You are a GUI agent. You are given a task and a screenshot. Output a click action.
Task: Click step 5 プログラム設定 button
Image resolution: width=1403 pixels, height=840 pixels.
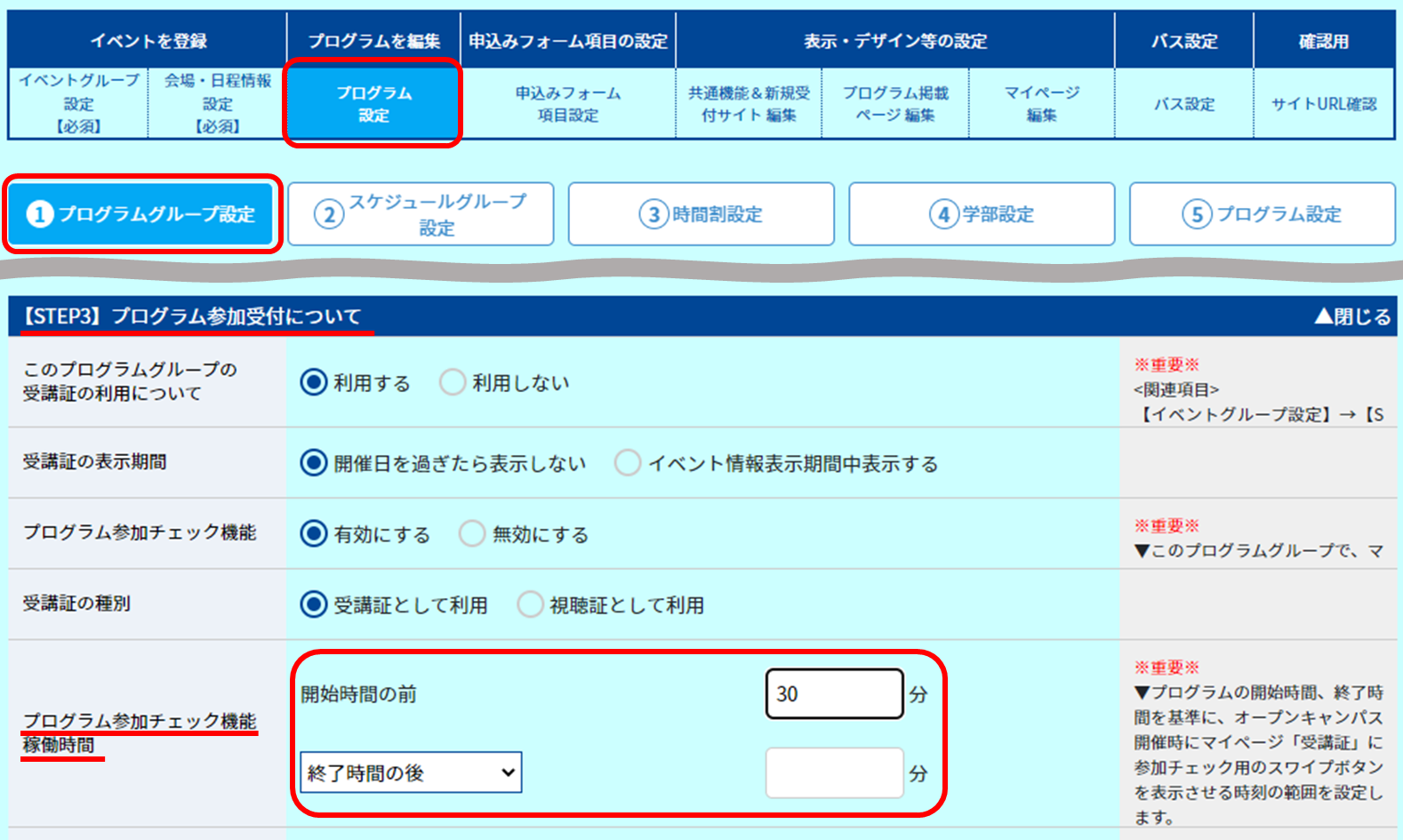(x=1263, y=214)
